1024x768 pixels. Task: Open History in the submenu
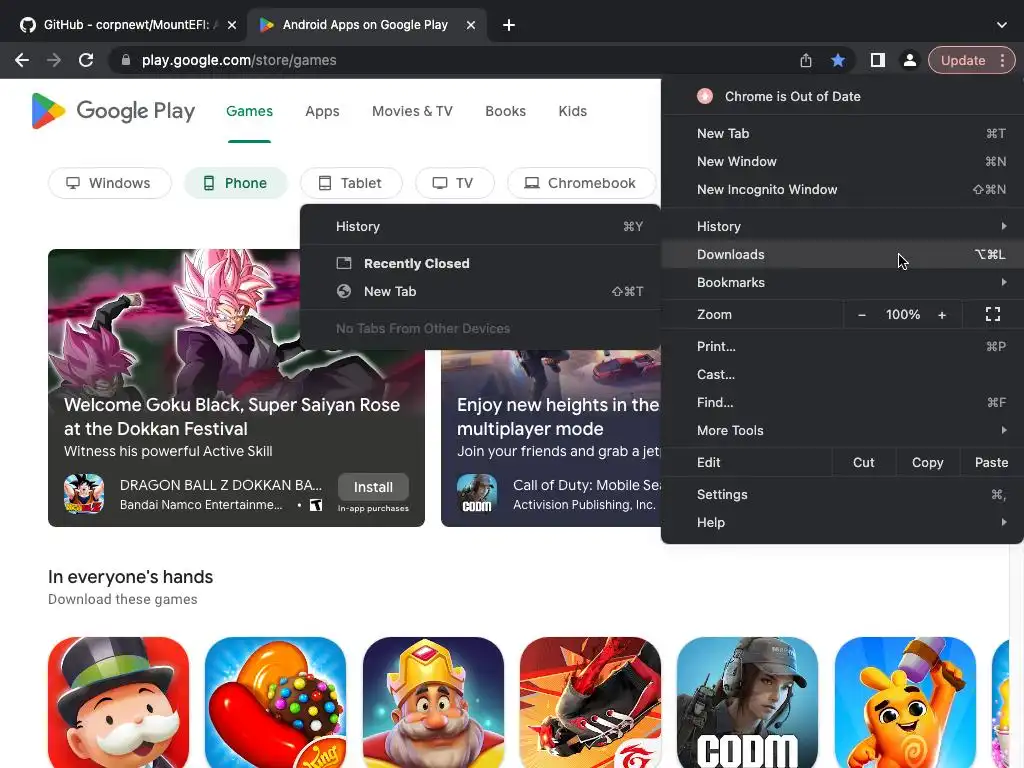480,226
